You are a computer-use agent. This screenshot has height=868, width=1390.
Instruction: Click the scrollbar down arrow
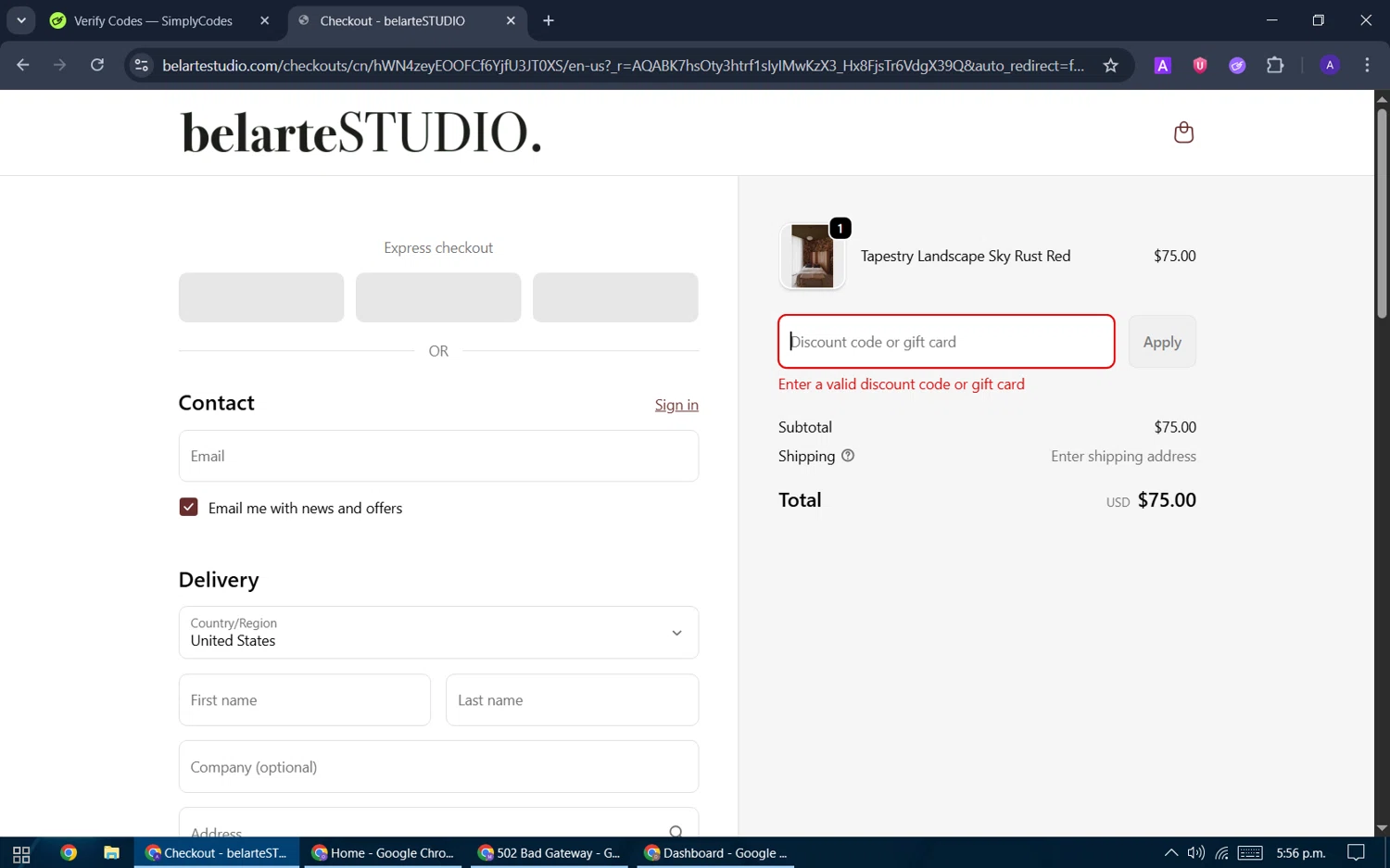(x=1382, y=828)
